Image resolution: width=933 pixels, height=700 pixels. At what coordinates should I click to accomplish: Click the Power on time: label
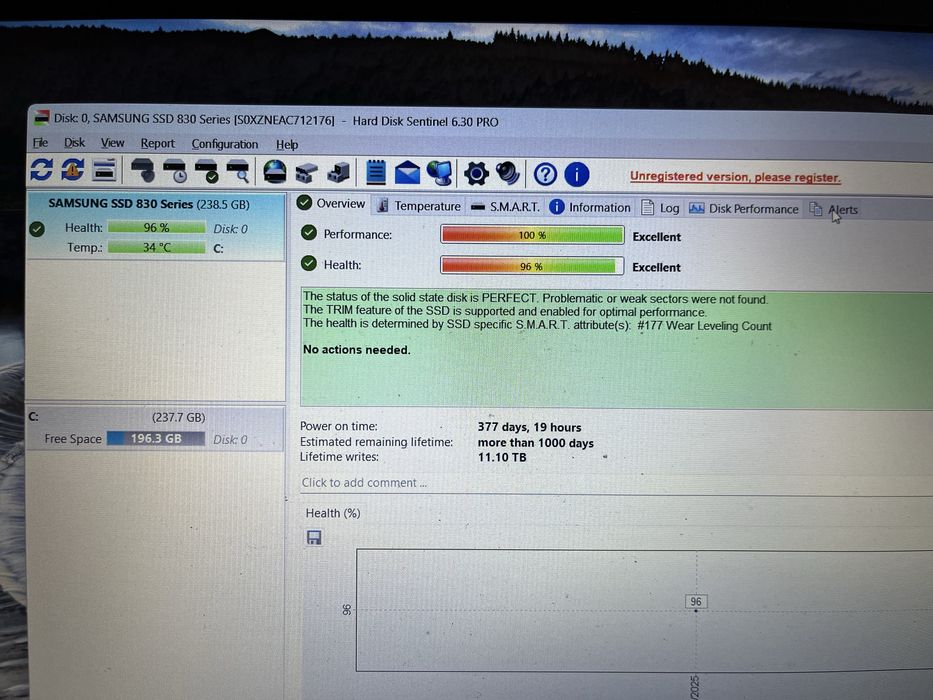[x=339, y=426]
